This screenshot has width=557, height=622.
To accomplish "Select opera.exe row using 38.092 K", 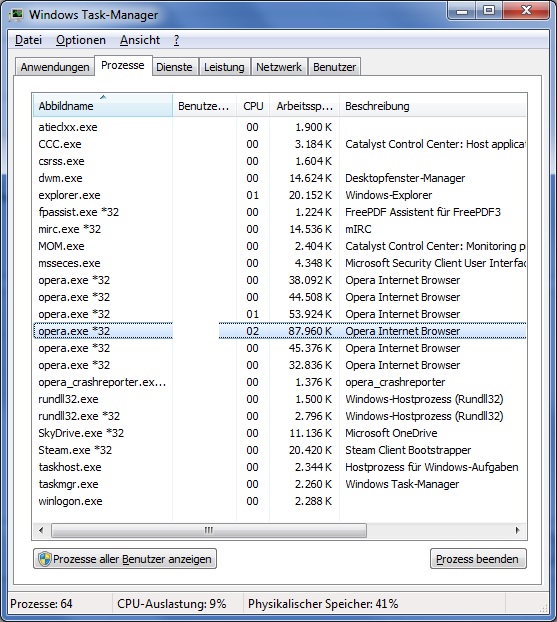I will tap(280, 280).
